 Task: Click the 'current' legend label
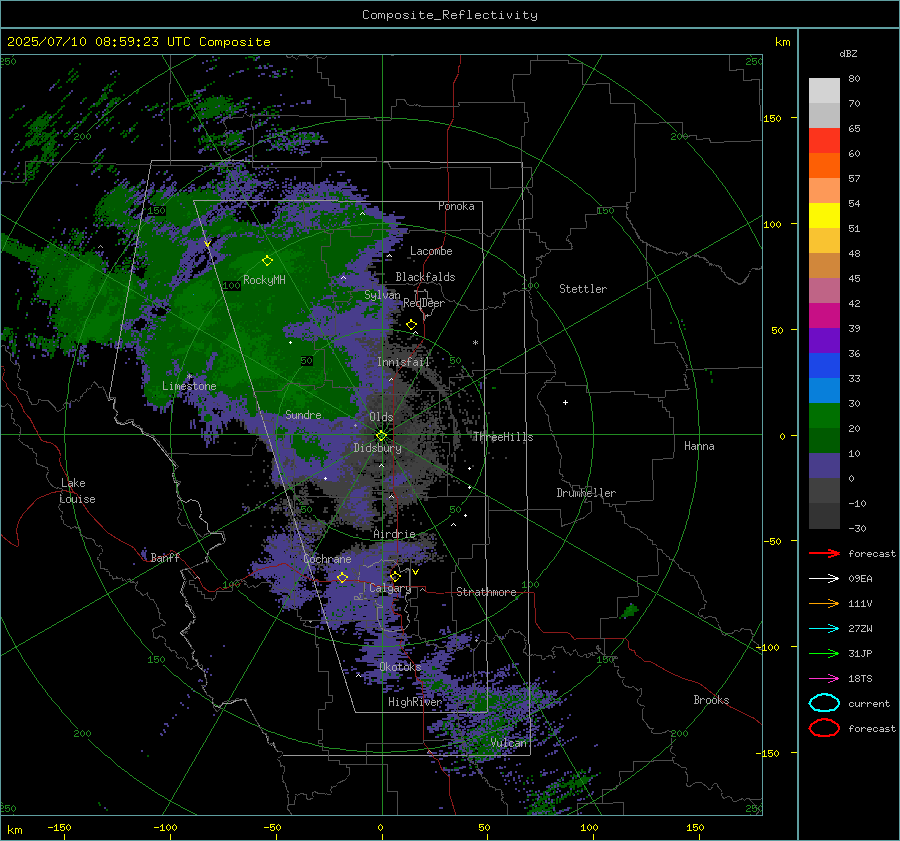point(869,703)
